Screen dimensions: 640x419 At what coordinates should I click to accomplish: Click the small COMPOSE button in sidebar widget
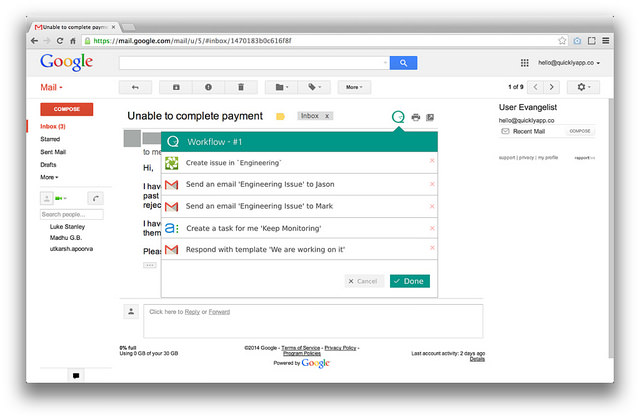pos(580,131)
